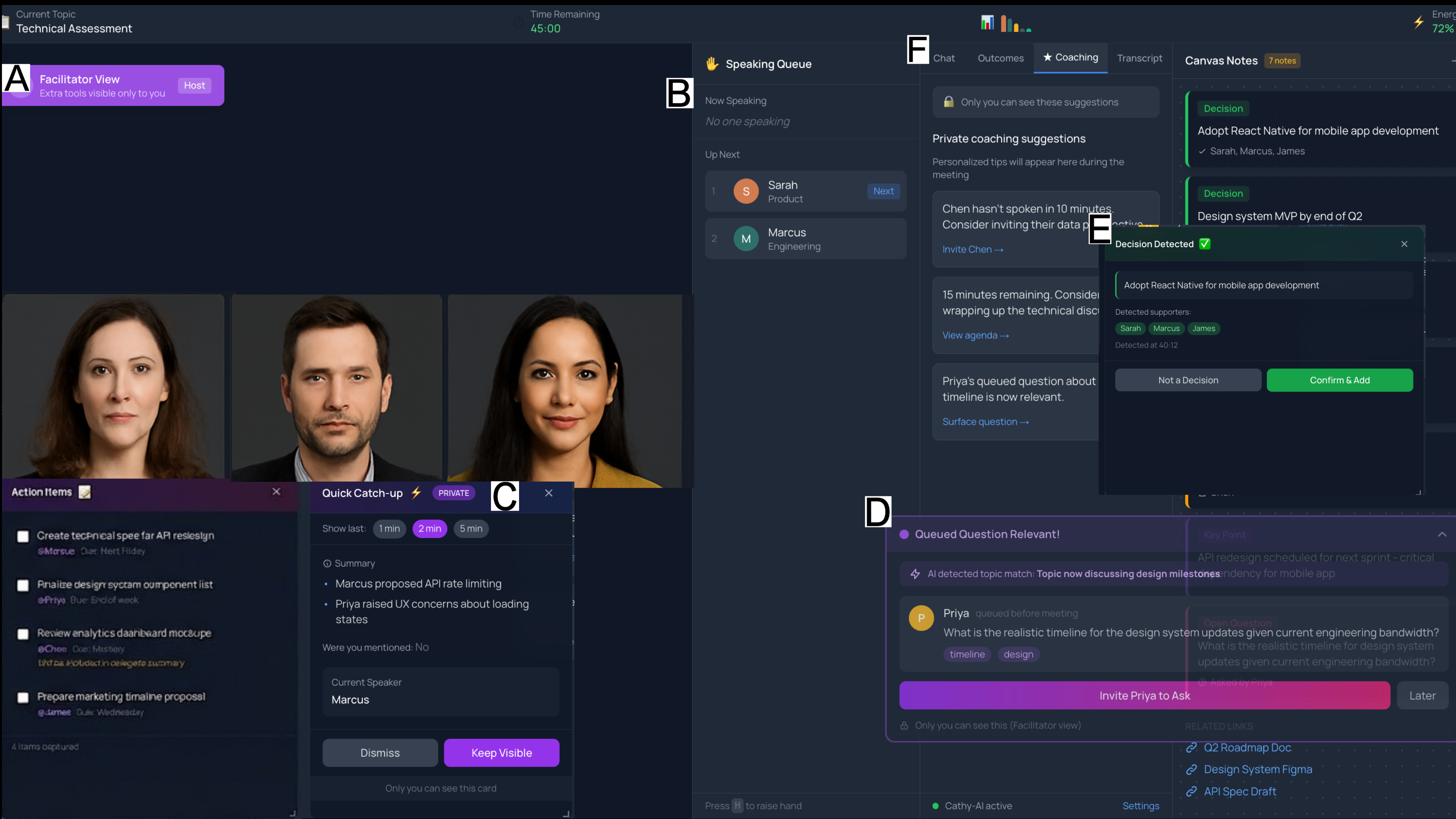Open the Outcomes tab
The image size is (1456, 819).
click(1001, 58)
